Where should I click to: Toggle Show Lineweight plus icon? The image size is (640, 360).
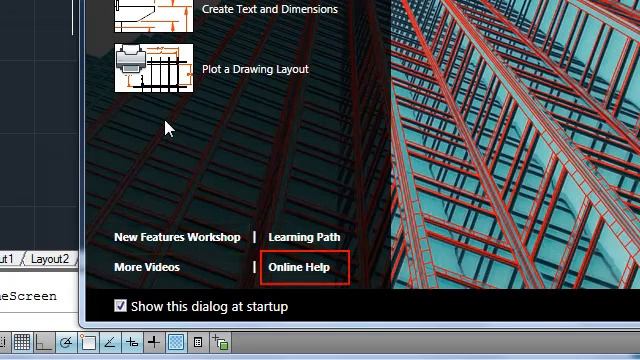coord(154,342)
